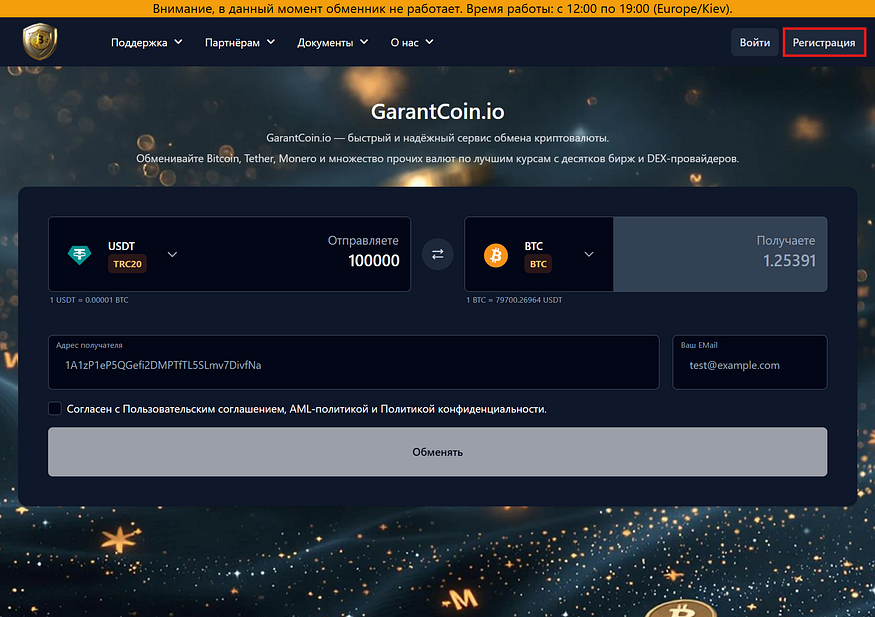Open the Поддержка menu
Viewport: 875px width, 617px height.
point(146,42)
